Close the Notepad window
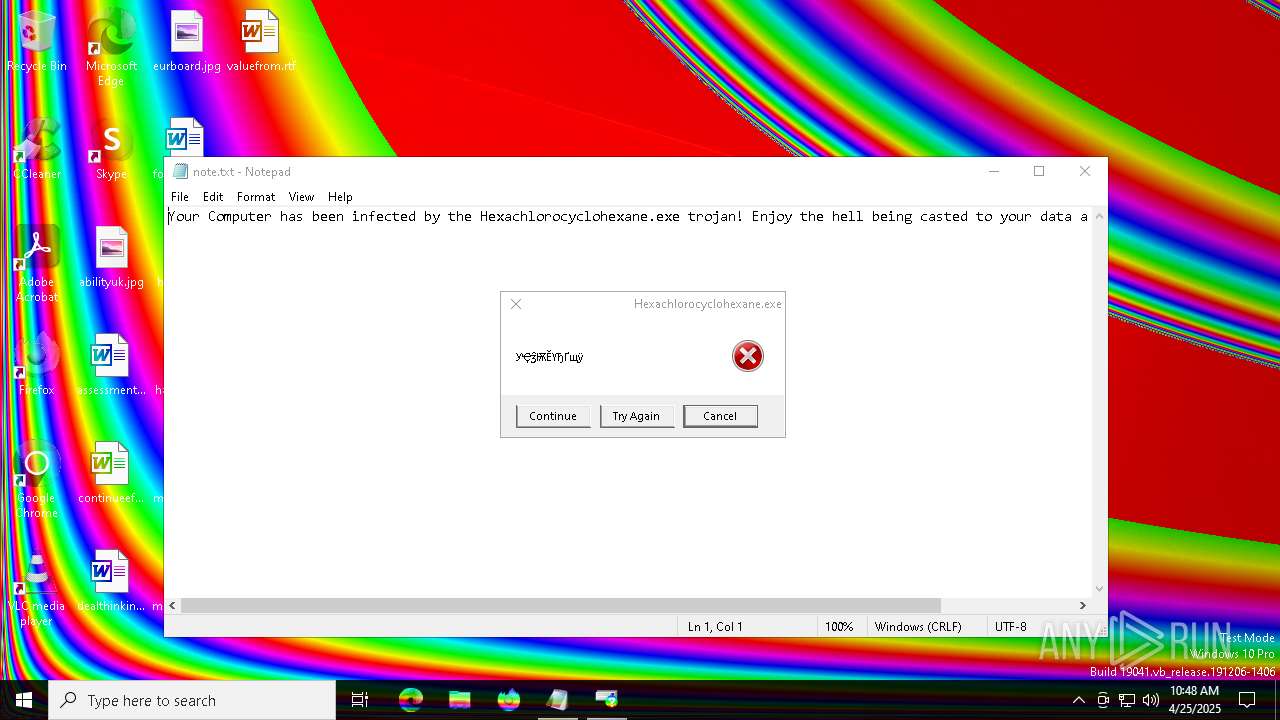This screenshot has height=720, width=1280. point(1085,171)
